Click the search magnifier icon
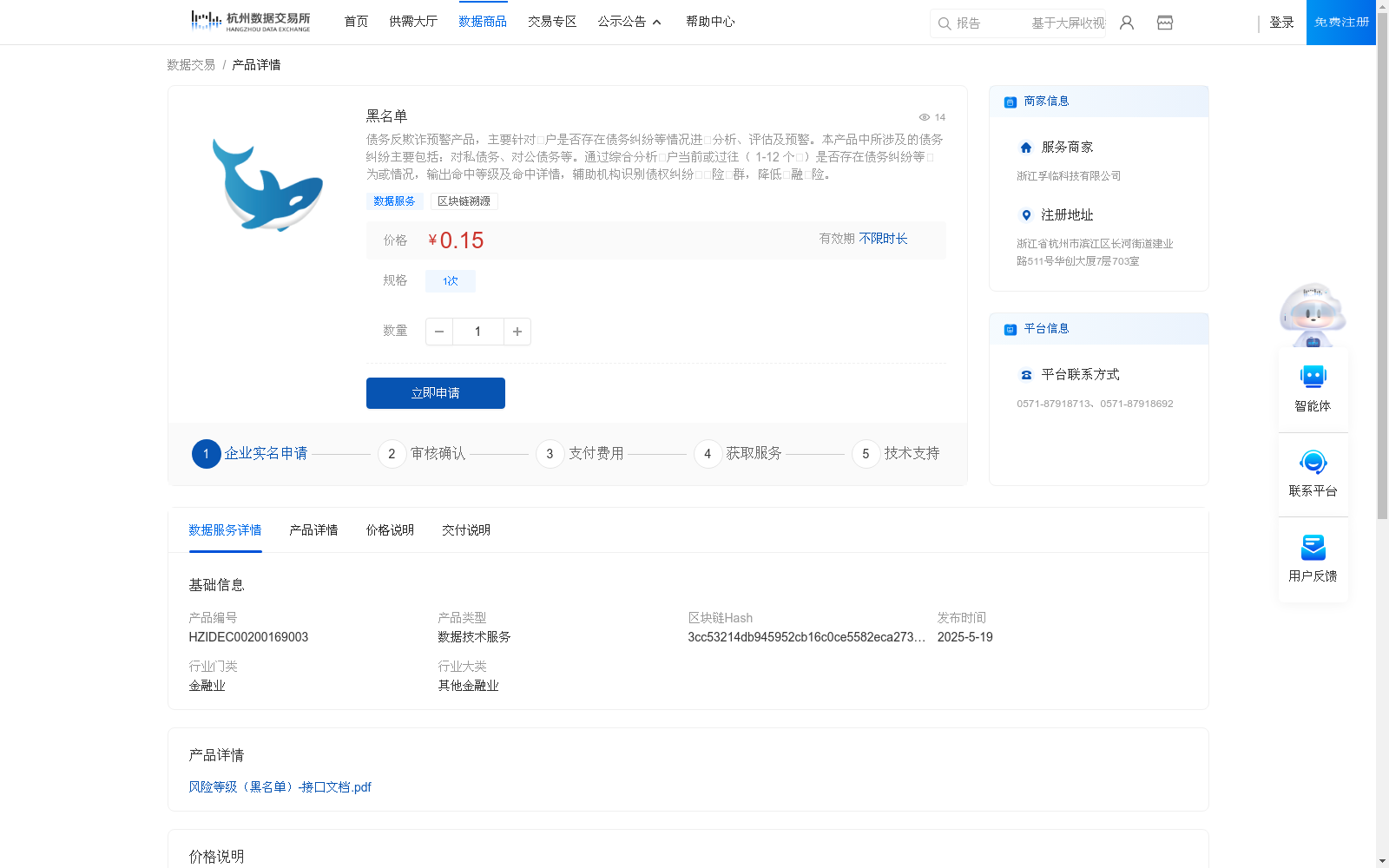Screen dimensions: 1389x868 click(944, 23)
